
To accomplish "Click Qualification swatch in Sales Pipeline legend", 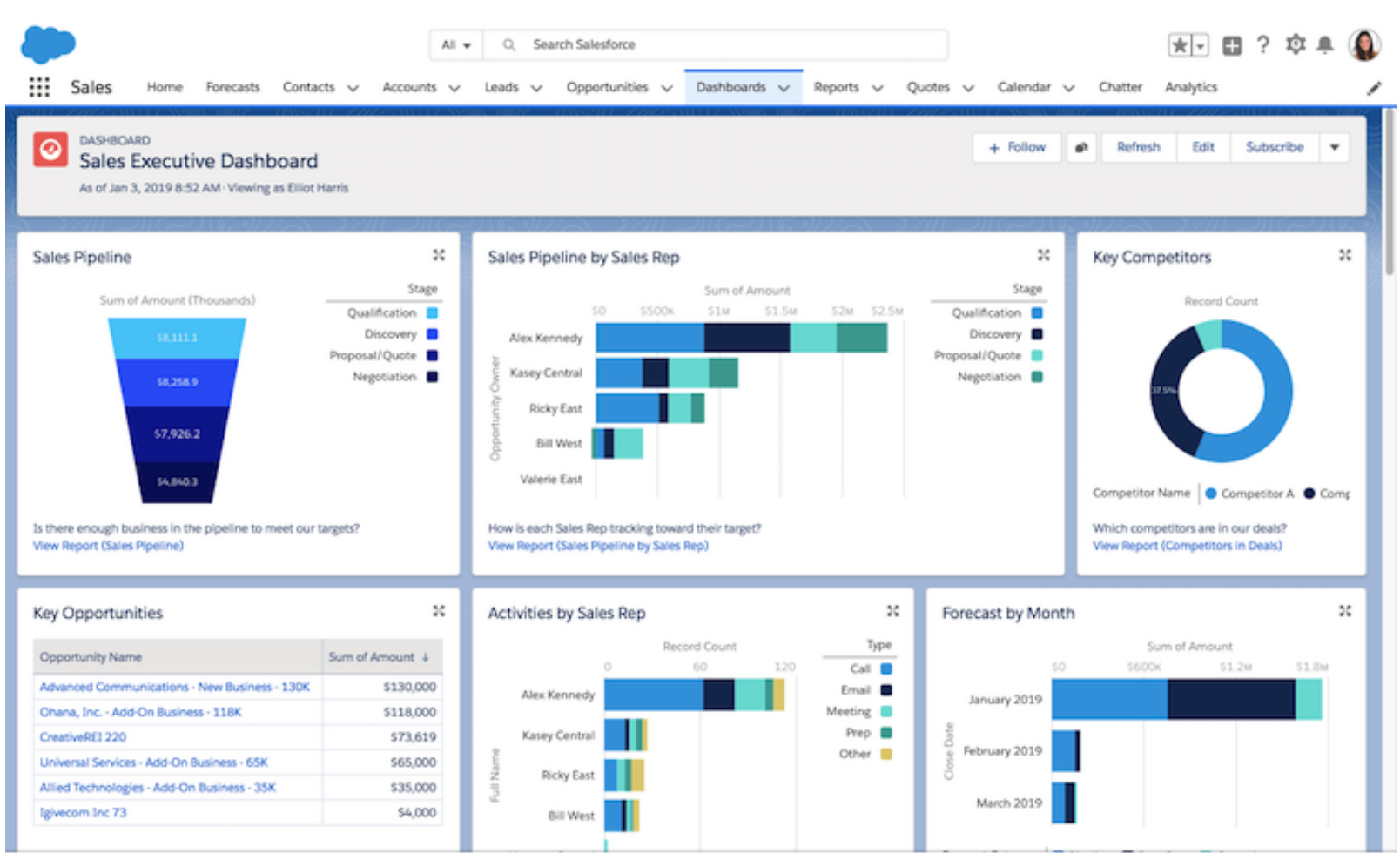I will pyautogui.click(x=432, y=313).
